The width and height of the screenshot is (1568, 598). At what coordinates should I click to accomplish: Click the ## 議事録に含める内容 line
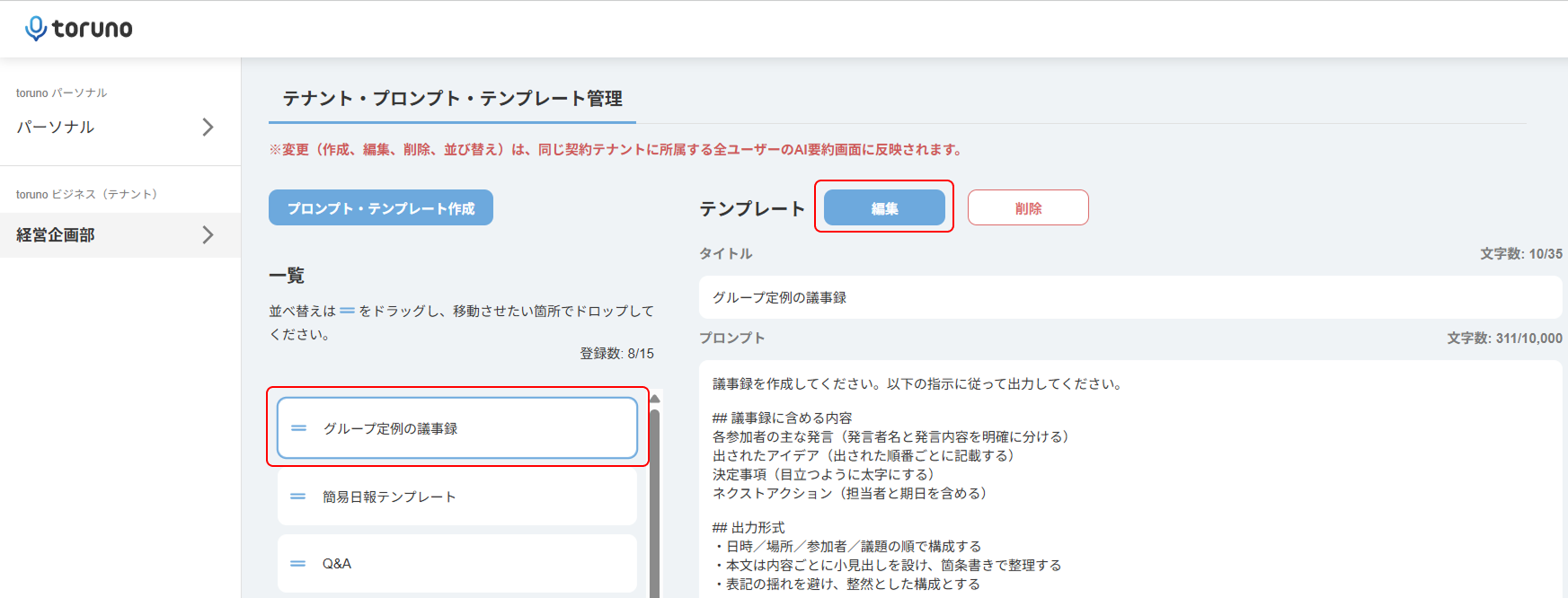782,418
